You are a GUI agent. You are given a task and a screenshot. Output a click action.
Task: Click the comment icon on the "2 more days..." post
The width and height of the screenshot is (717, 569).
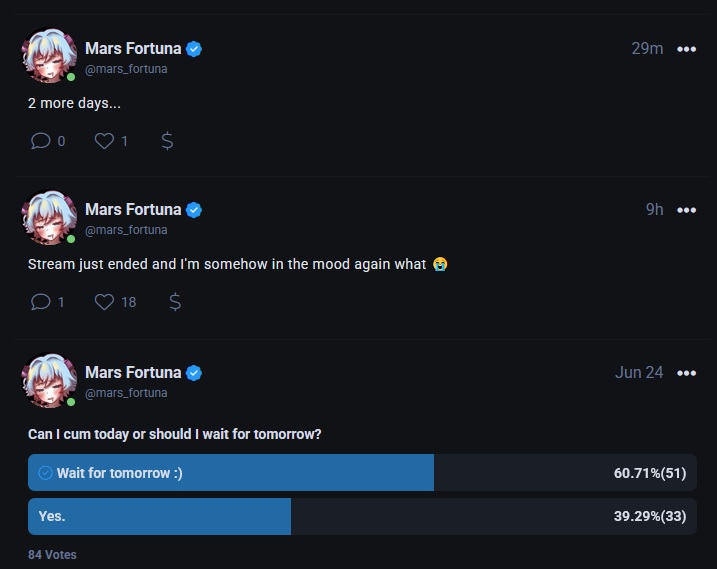coord(41,141)
